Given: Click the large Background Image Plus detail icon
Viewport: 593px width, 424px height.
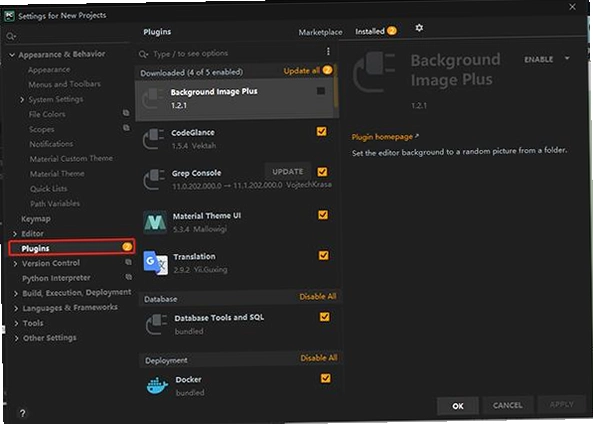Looking at the screenshot, I should point(374,72).
